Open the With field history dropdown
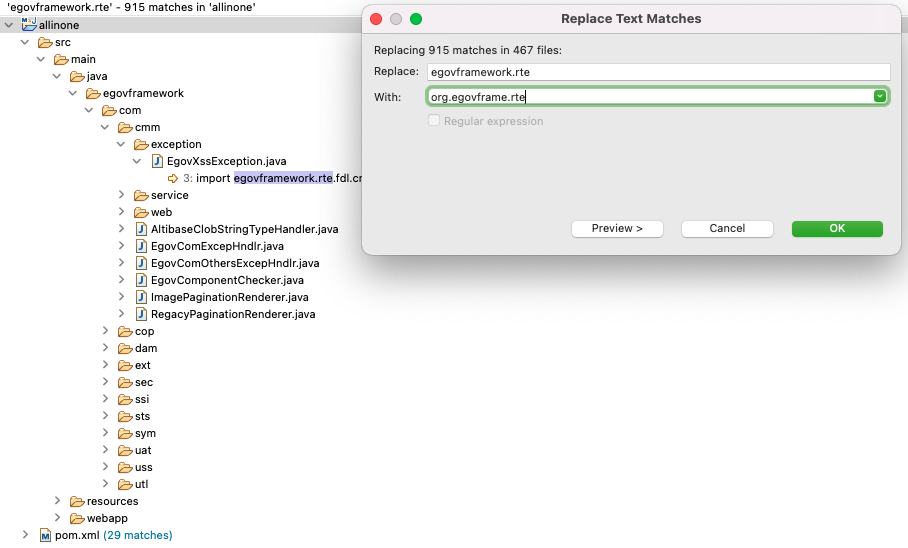 pyautogui.click(x=879, y=96)
